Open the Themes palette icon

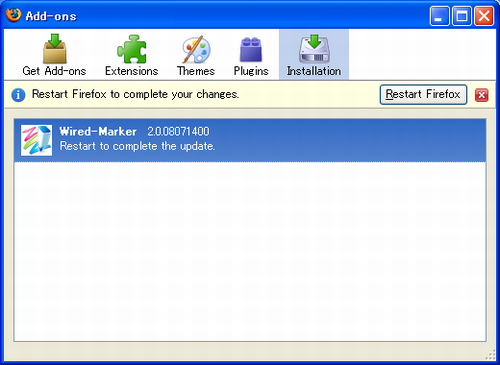click(x=196, y=49)
